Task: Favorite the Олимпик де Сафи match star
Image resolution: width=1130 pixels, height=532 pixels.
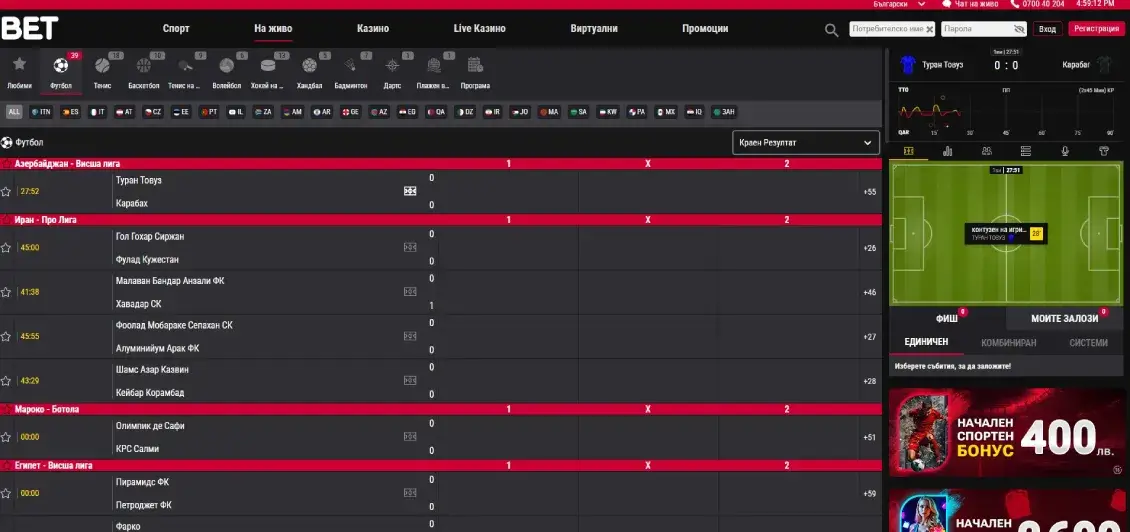Action: [x=6, y=437]
